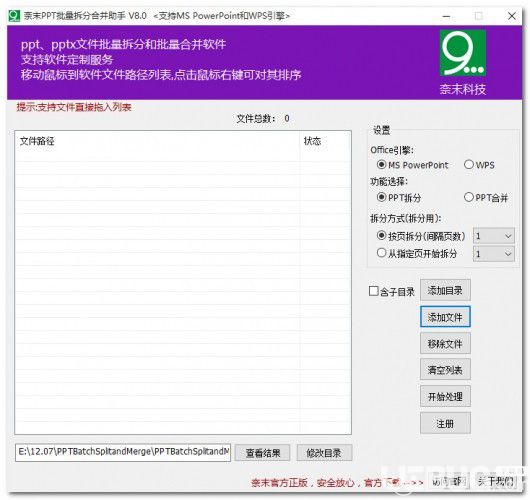Select the MS PowerPoint engine option
The image size is (530, 500).
coord(413,165)
